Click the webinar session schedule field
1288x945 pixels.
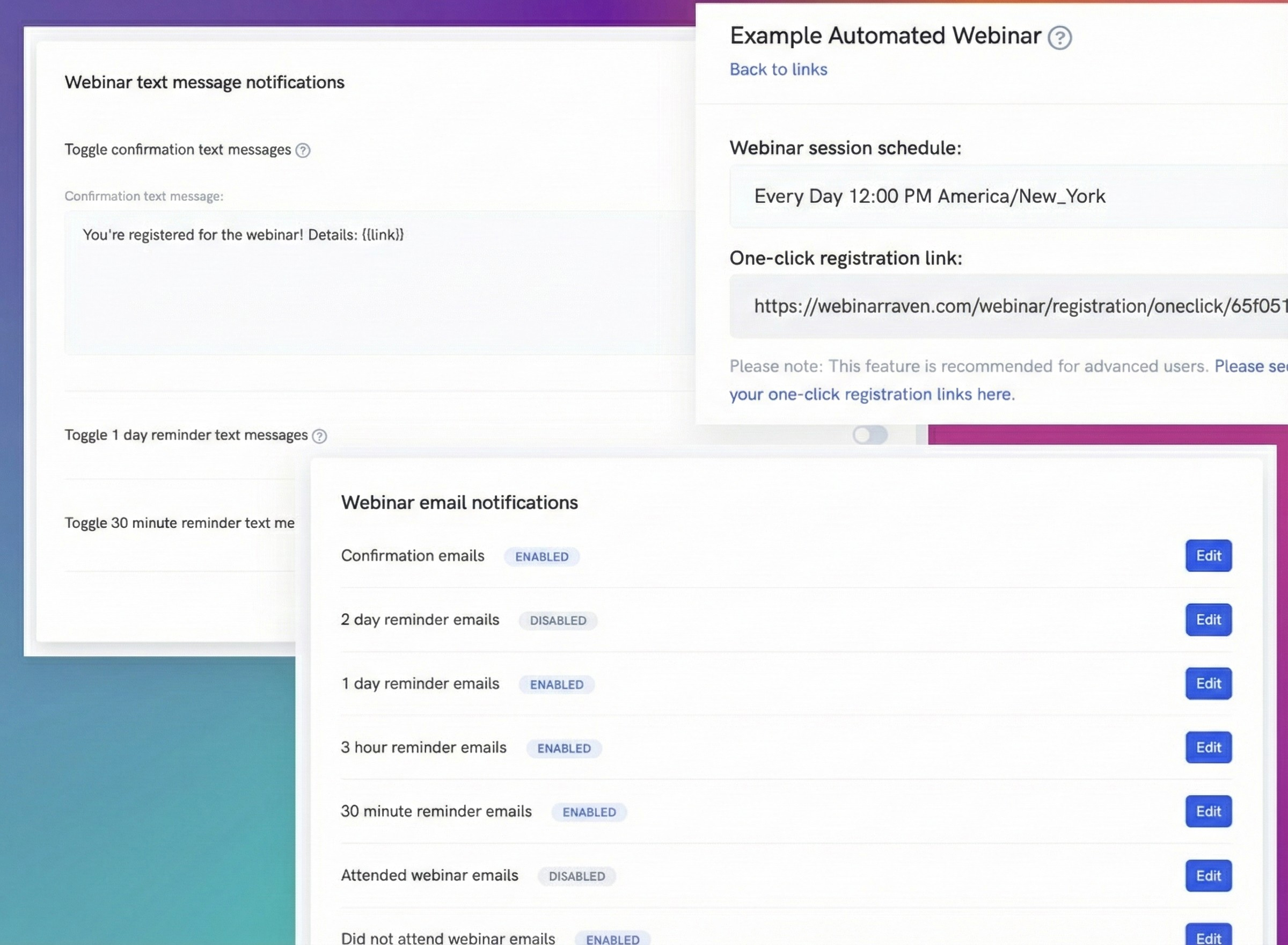pyautogui.click(x=1006, y=196)
